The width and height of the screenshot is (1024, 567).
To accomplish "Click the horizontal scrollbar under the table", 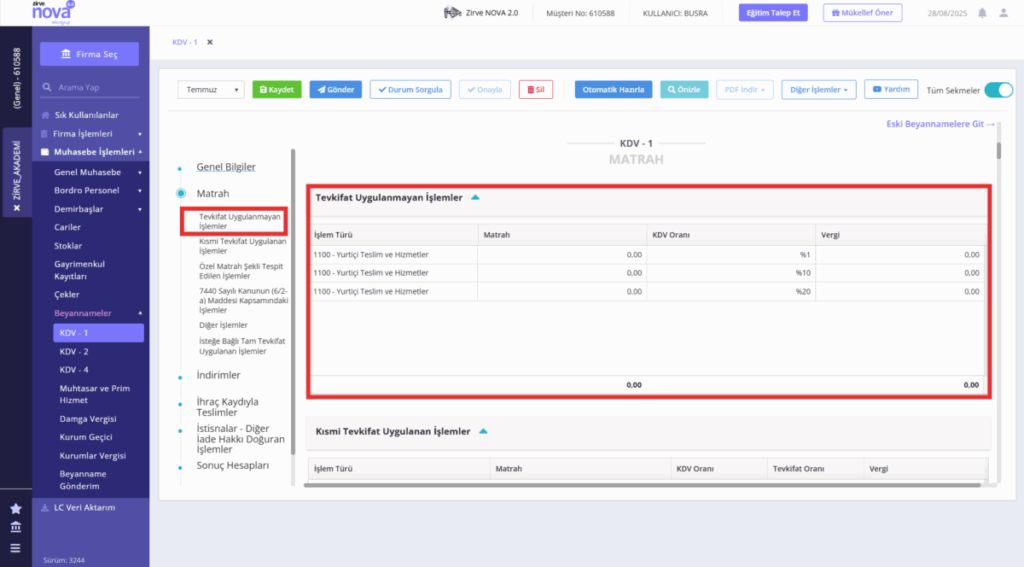I will click(x=642, y=485).
